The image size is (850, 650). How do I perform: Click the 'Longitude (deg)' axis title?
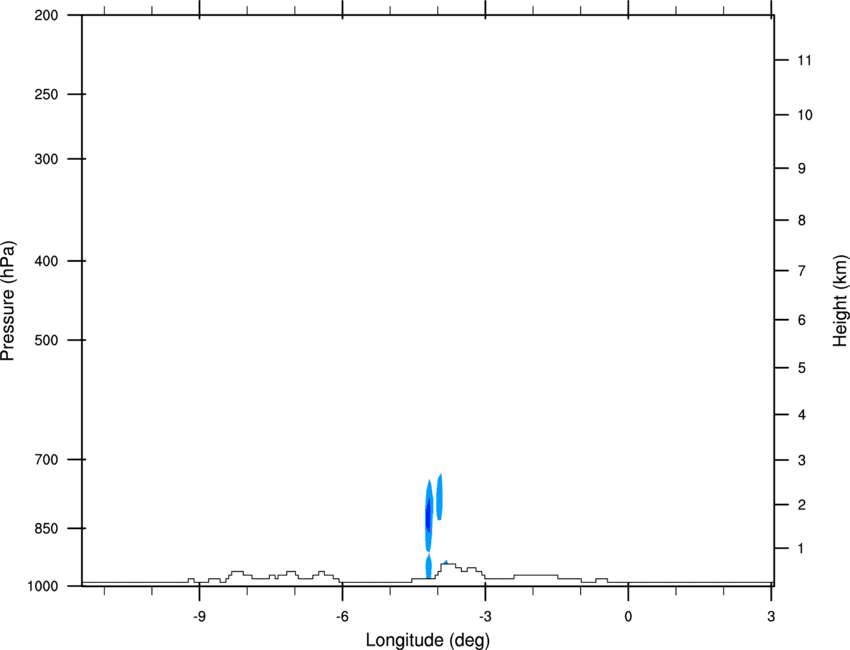point(428,640)
